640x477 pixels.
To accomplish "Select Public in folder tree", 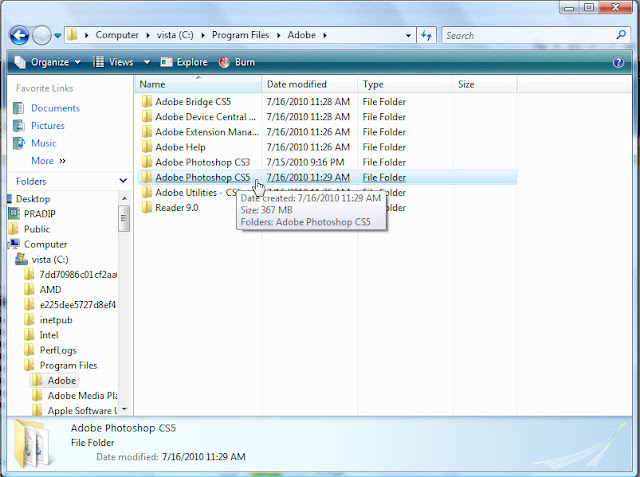I will pyautogui.click(x=37, y=229).
